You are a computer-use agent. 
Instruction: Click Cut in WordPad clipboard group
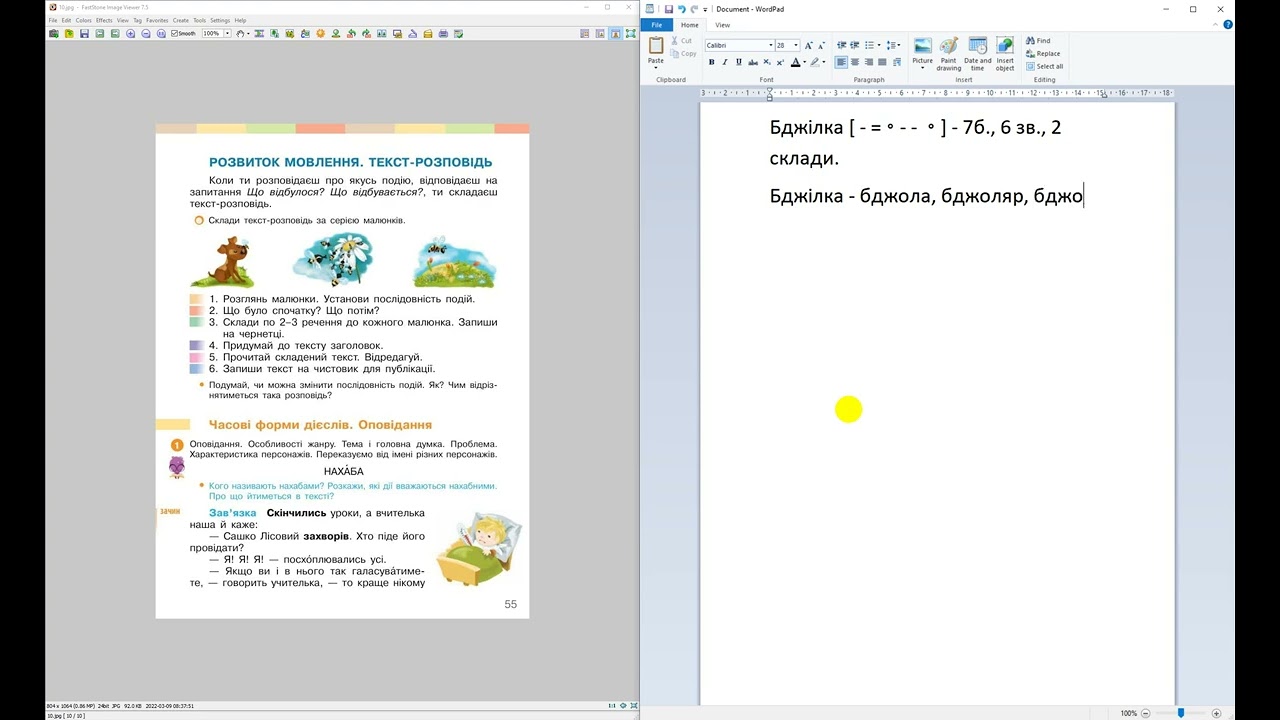682,41
